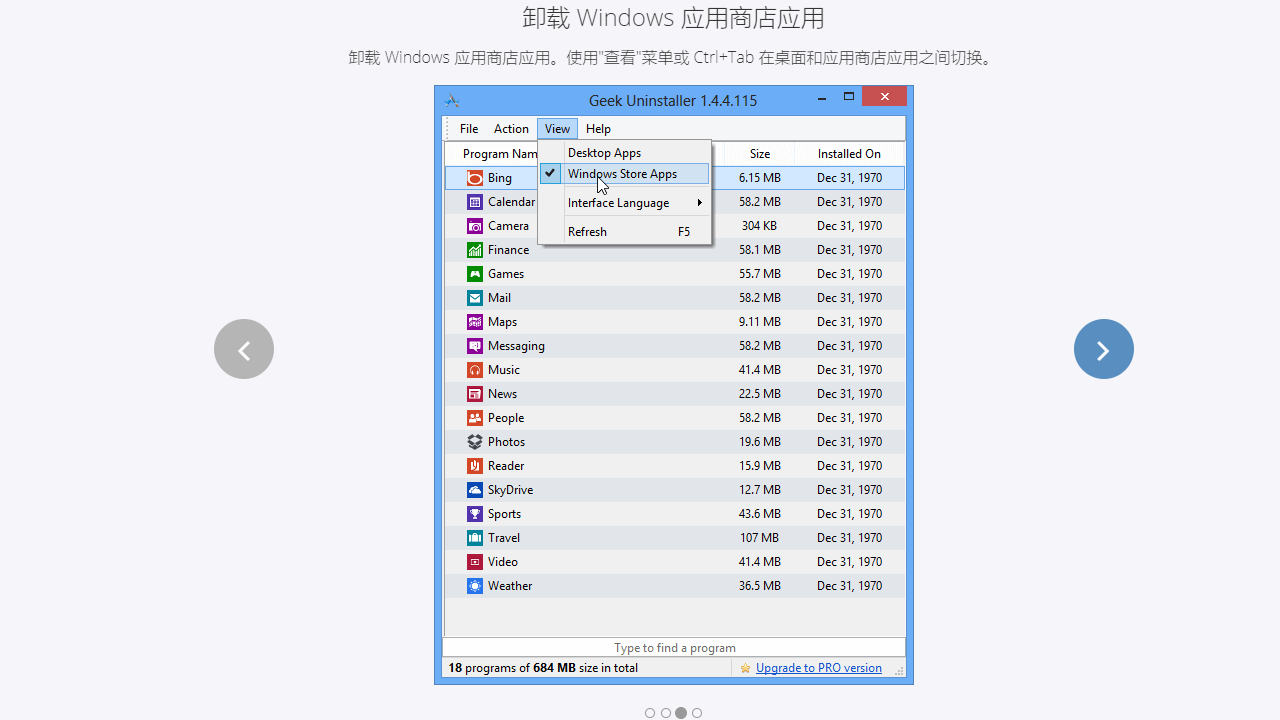The height and width of the screenshot is (720, 1280).
Task: Select the Weather app icon
Action: (x=474, y=586)
